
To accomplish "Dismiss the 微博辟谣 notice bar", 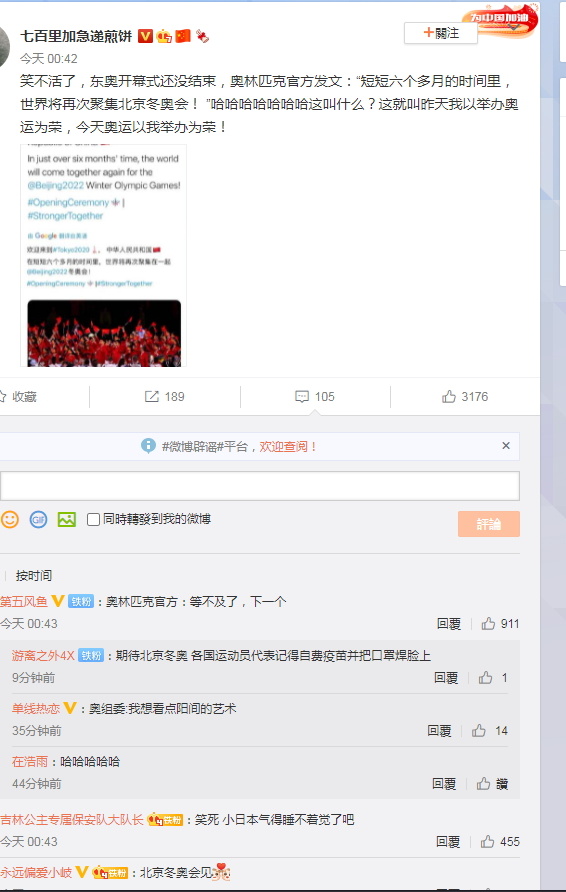I will point(506,445).
